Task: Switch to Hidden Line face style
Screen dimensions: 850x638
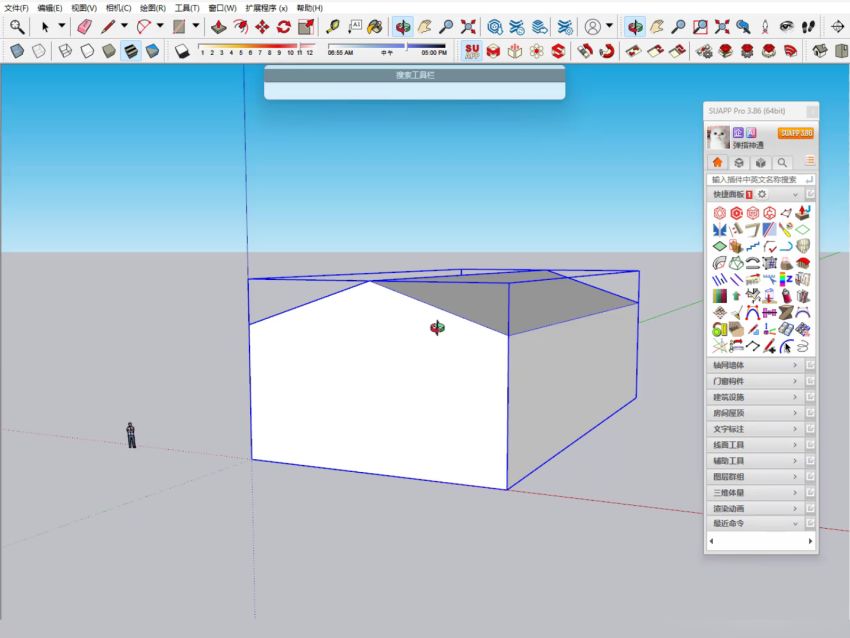Action: [x=87, y=51]
